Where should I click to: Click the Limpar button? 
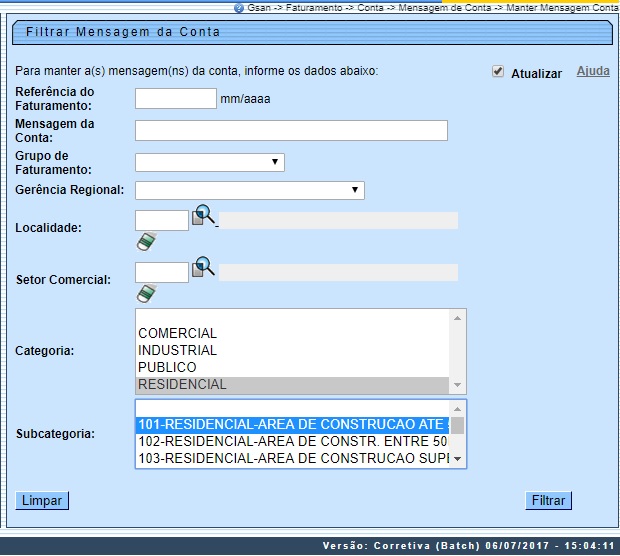pyautogui.click(x=42, y=501)
